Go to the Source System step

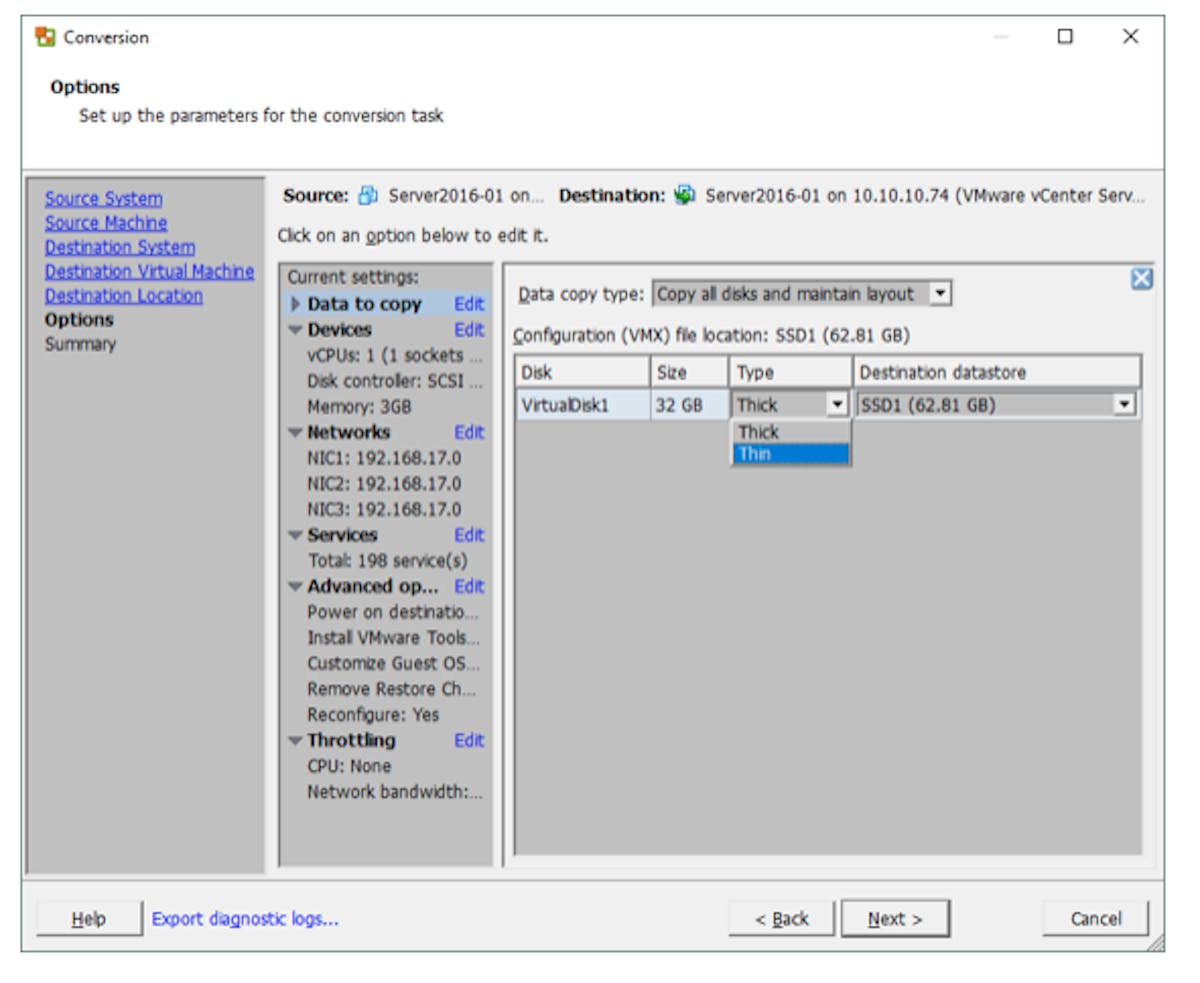(103, 199)
